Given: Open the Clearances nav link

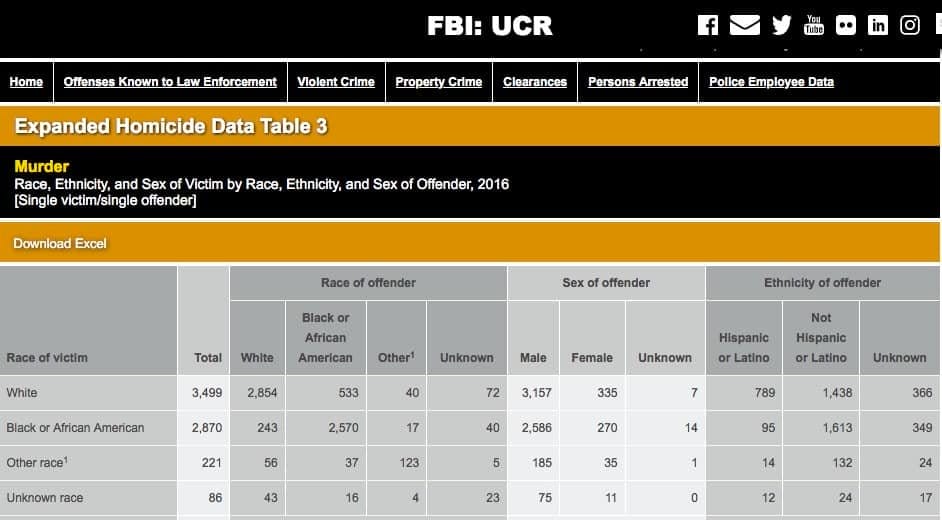Looking at the screenshot, I should [x=535, y=82].
